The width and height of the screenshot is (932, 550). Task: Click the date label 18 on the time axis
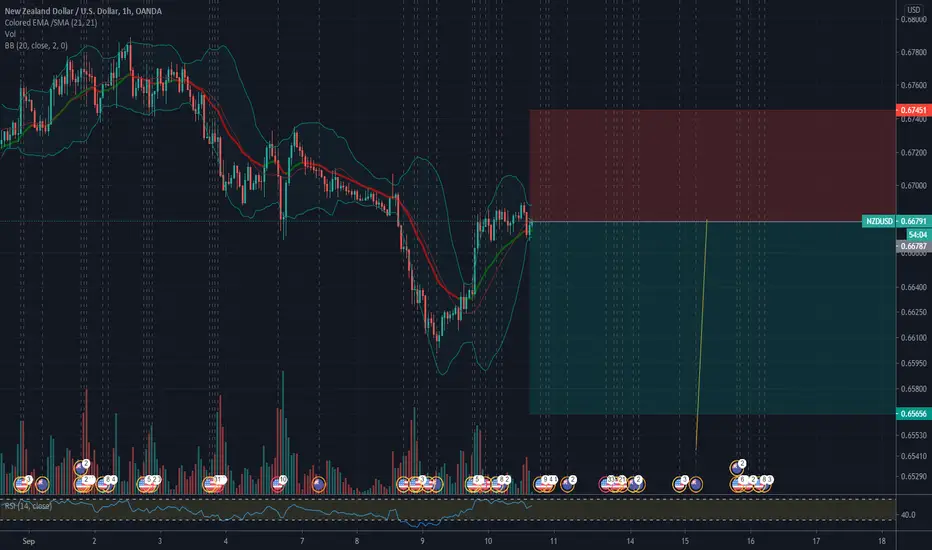coord(881,541)
